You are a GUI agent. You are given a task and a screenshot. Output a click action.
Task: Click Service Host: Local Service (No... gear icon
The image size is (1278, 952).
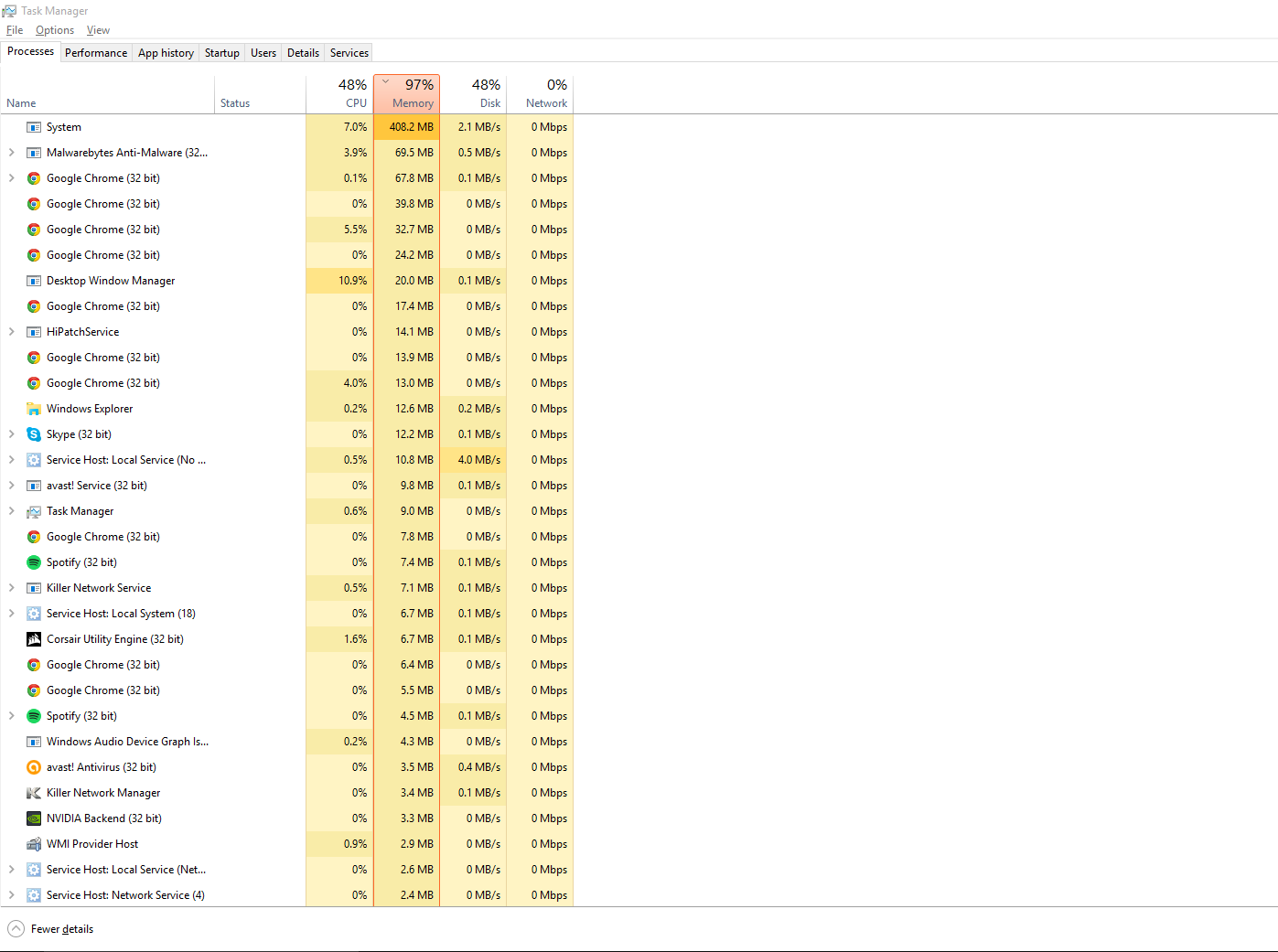(34, 460)
